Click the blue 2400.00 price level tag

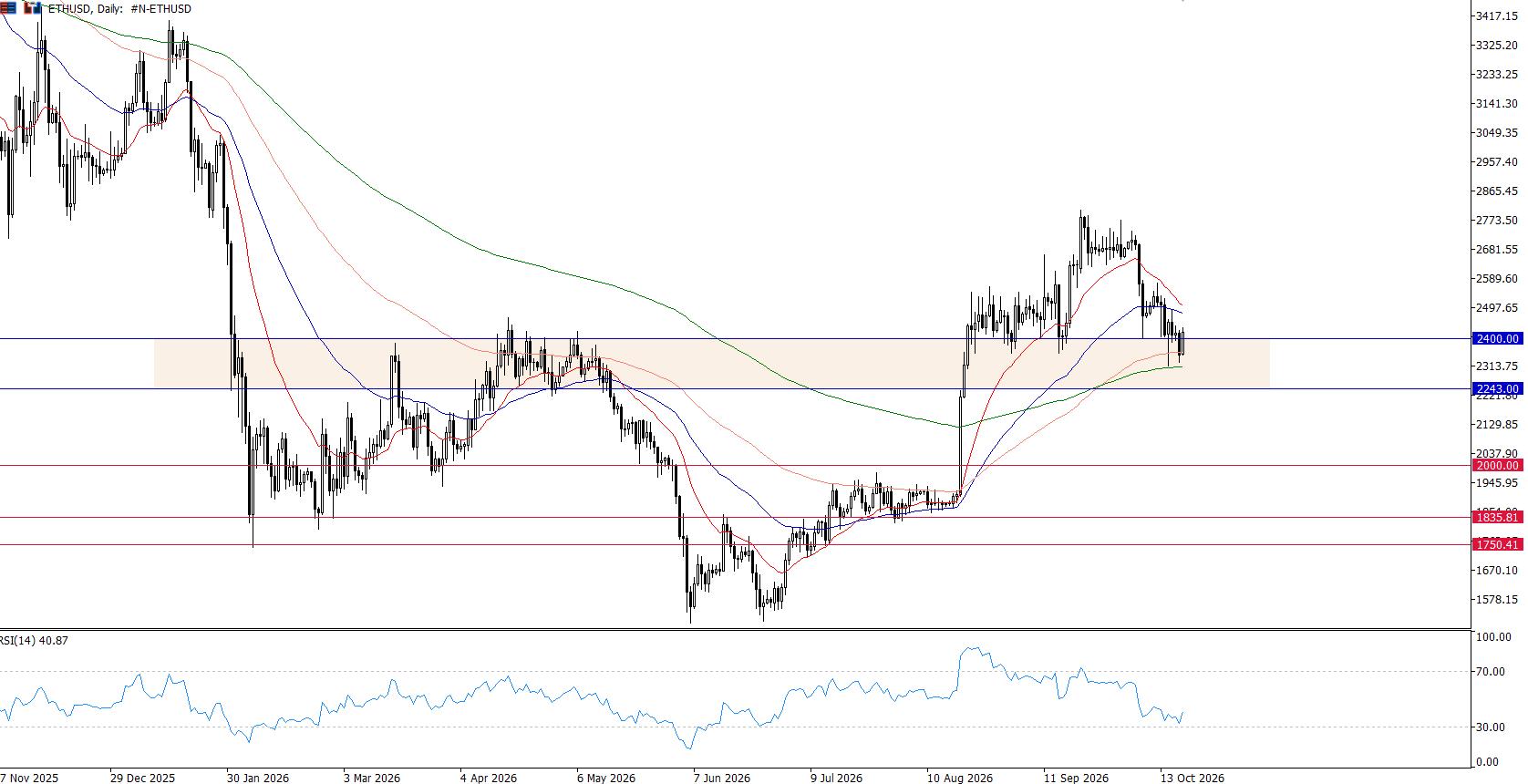pos(1497,339)
